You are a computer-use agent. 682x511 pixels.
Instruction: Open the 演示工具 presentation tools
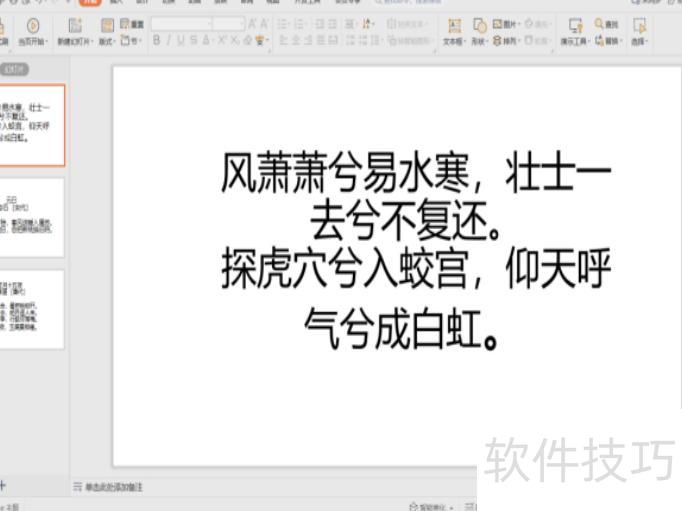click(575, 33)
